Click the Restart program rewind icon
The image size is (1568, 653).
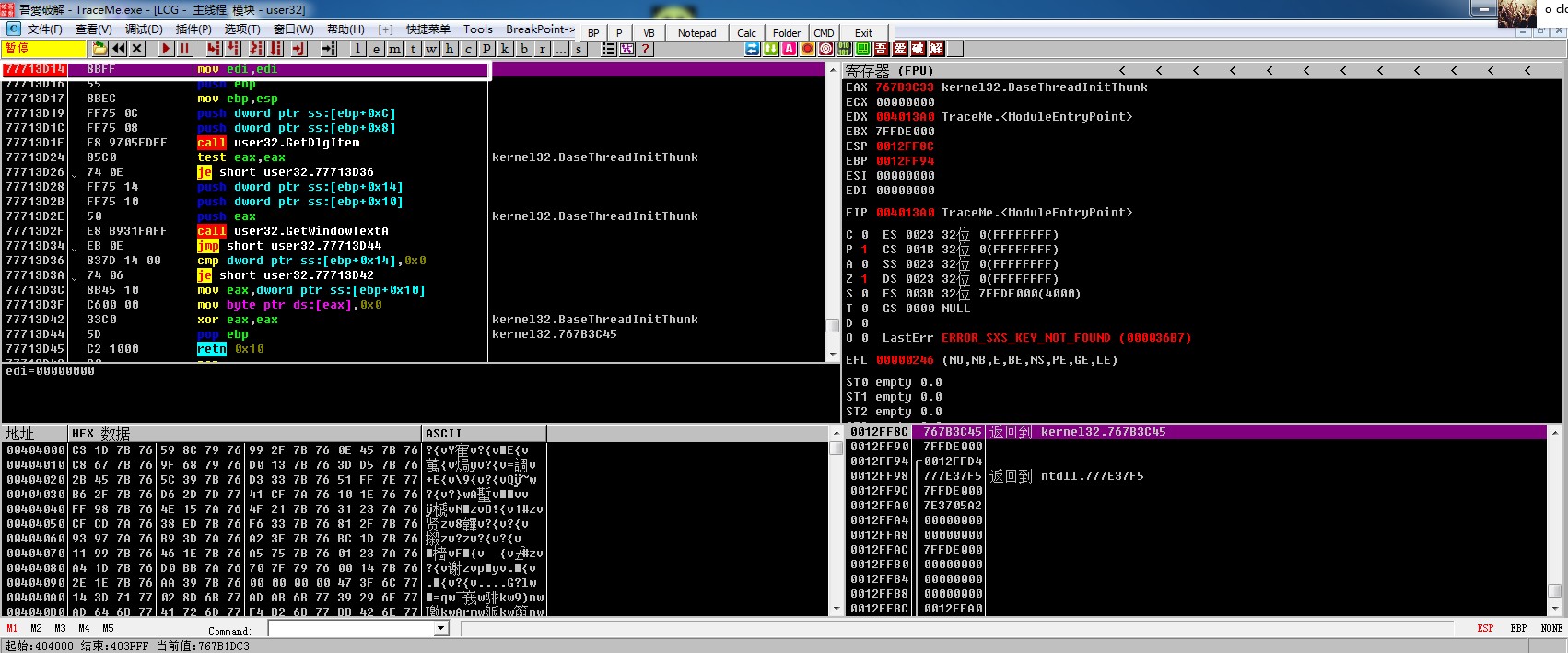(x=119, y=49)
